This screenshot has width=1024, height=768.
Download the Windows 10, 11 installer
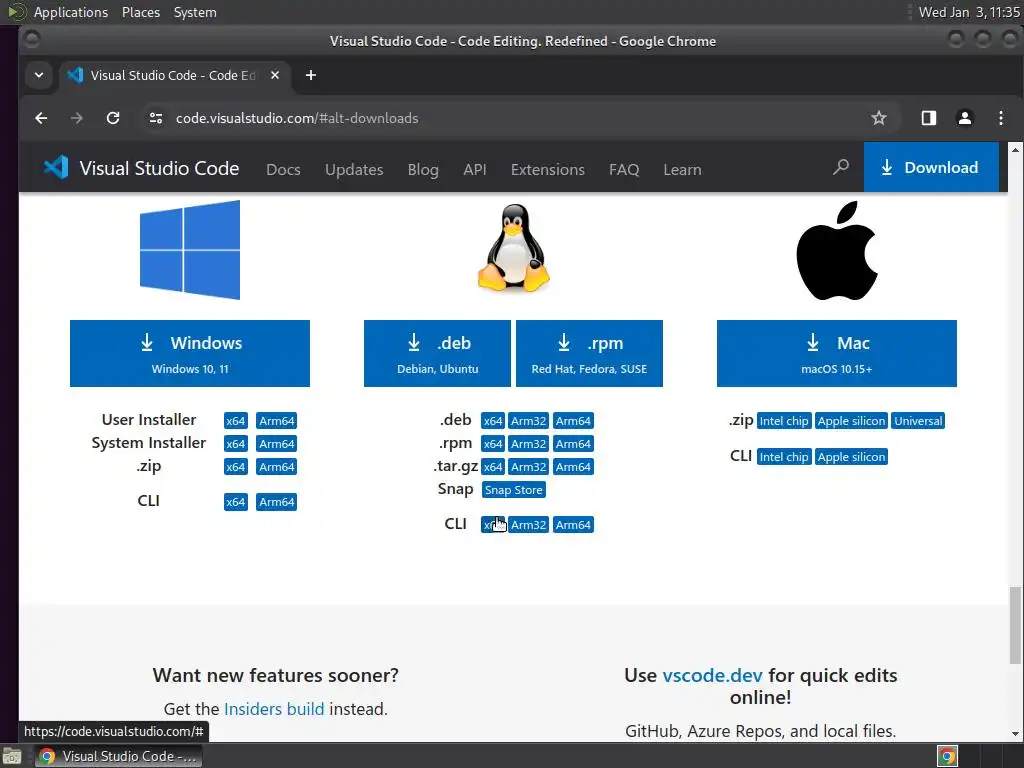[x=190, y=353]
